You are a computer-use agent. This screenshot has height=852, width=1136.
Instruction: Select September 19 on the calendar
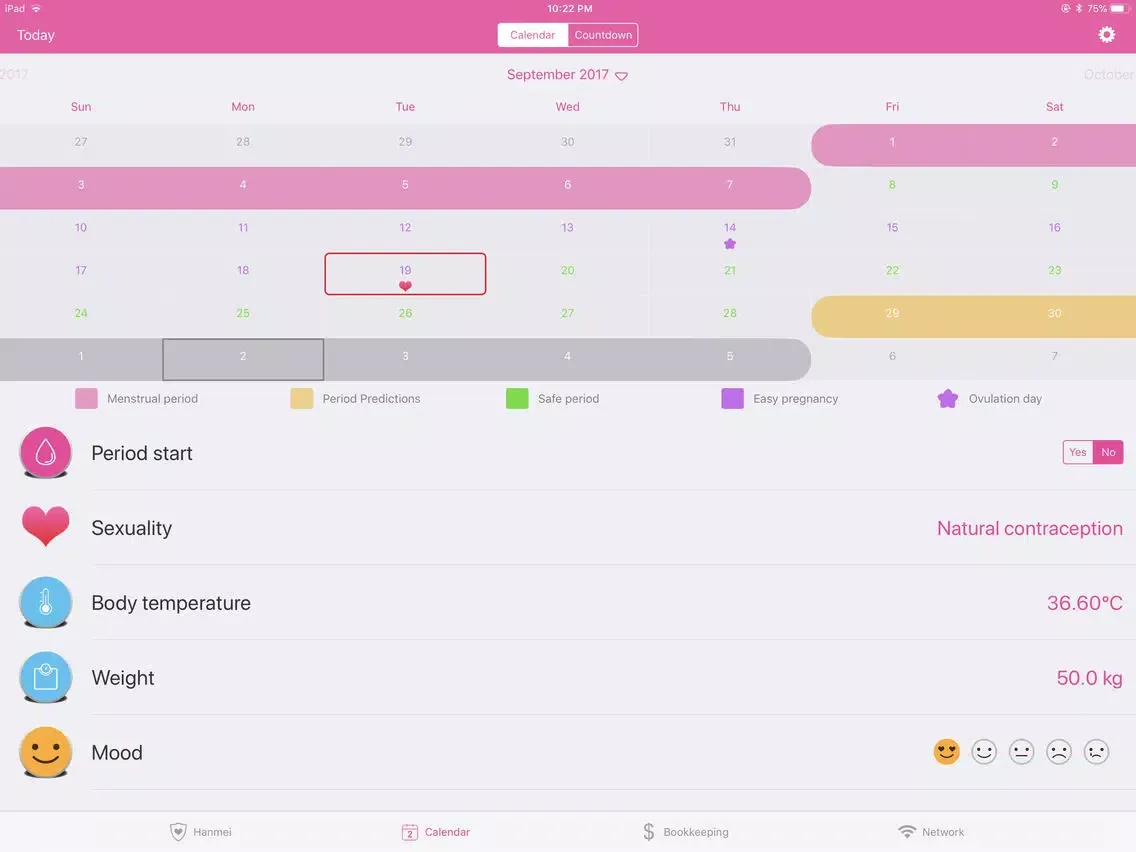click(405, 274)
